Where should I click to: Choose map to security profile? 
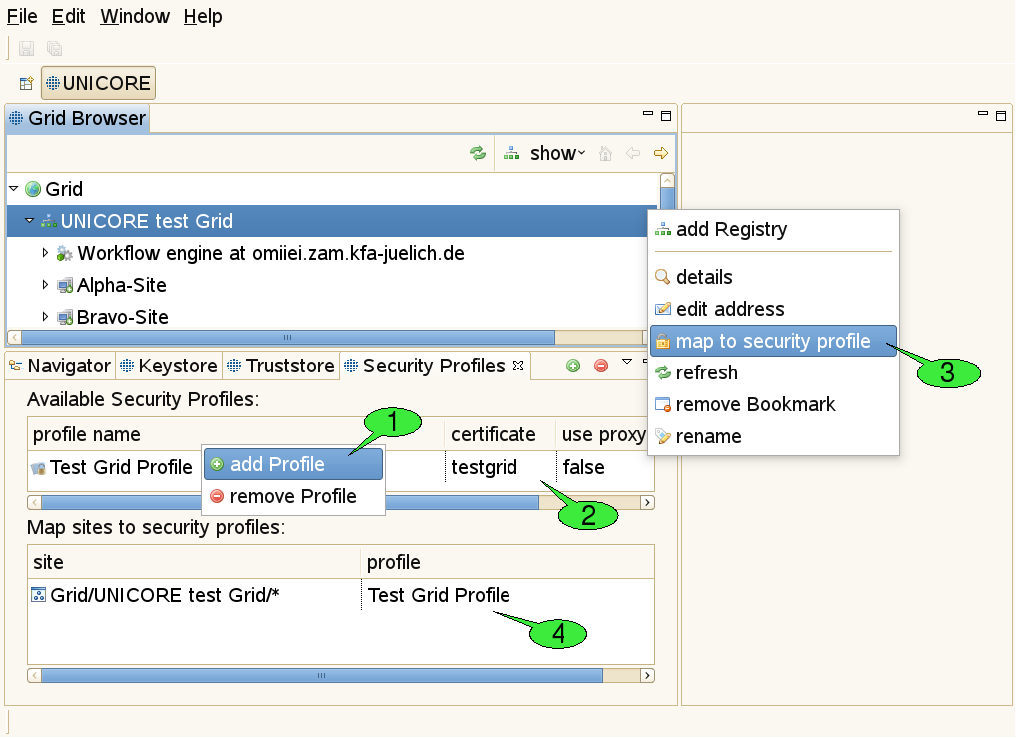(x=773, y=341)
